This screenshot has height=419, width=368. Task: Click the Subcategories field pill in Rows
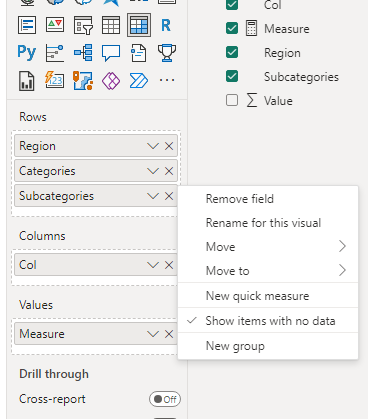[96, 196]
